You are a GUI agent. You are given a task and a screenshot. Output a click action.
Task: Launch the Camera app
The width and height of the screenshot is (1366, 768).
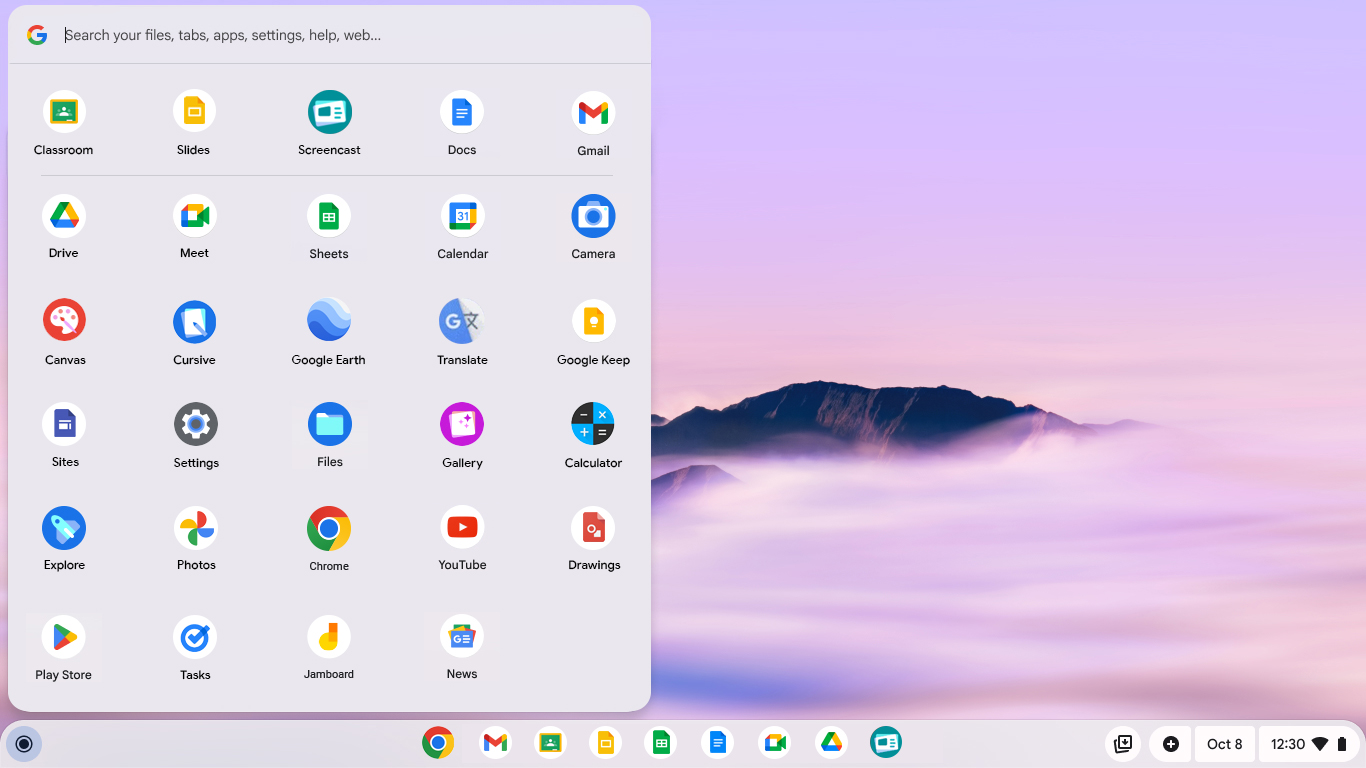[593, 215]
